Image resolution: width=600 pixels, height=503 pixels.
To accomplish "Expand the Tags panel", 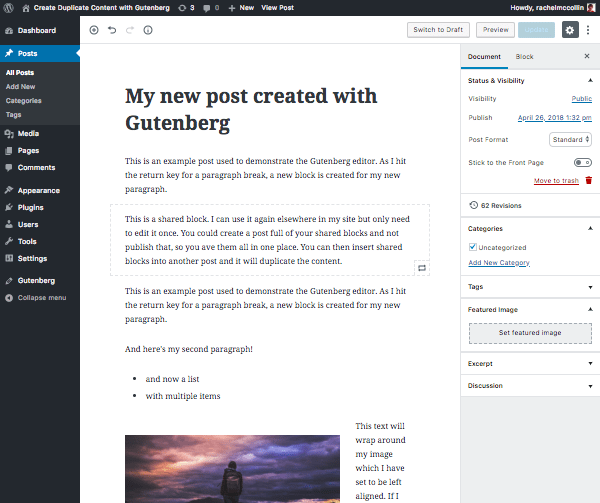I will (x=530, y=286).
